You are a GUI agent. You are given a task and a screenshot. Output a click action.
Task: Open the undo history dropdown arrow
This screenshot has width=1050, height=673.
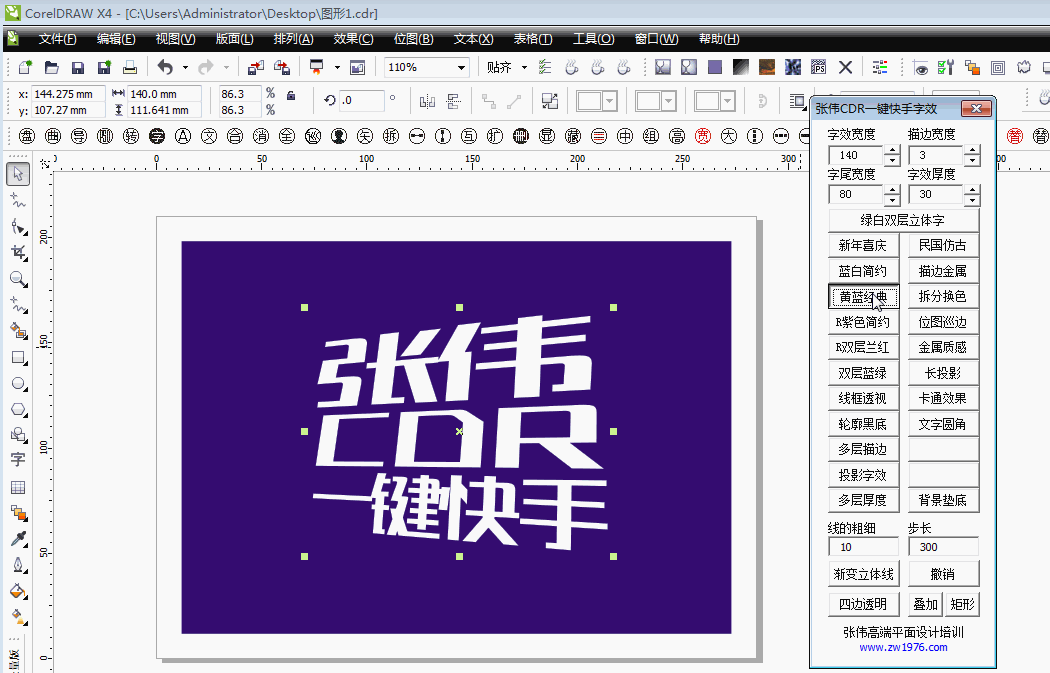(x=185, y=68)
